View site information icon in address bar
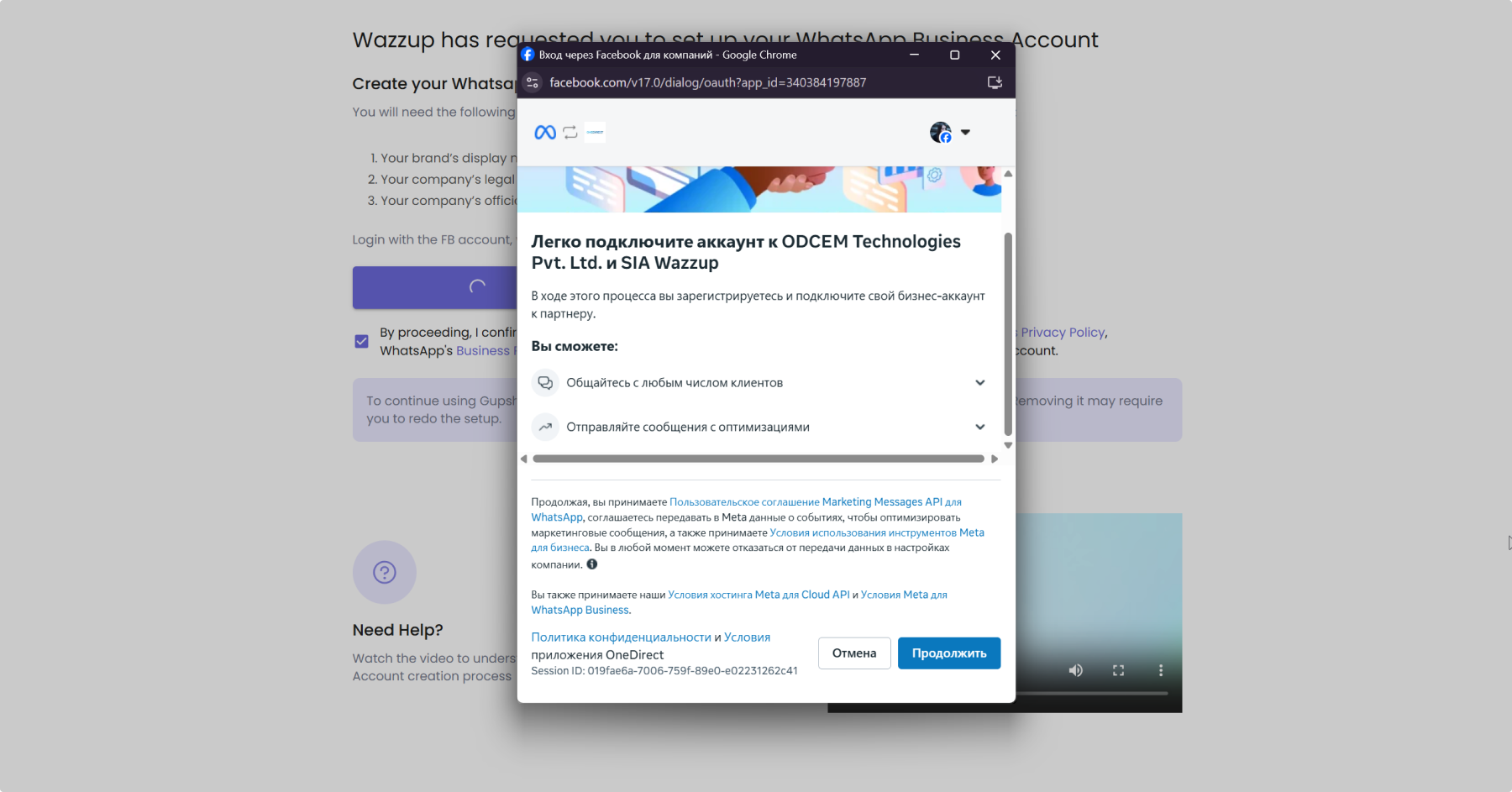This screenshot has width=1512, height=792. pyautogui.click(x=532, y=82)
